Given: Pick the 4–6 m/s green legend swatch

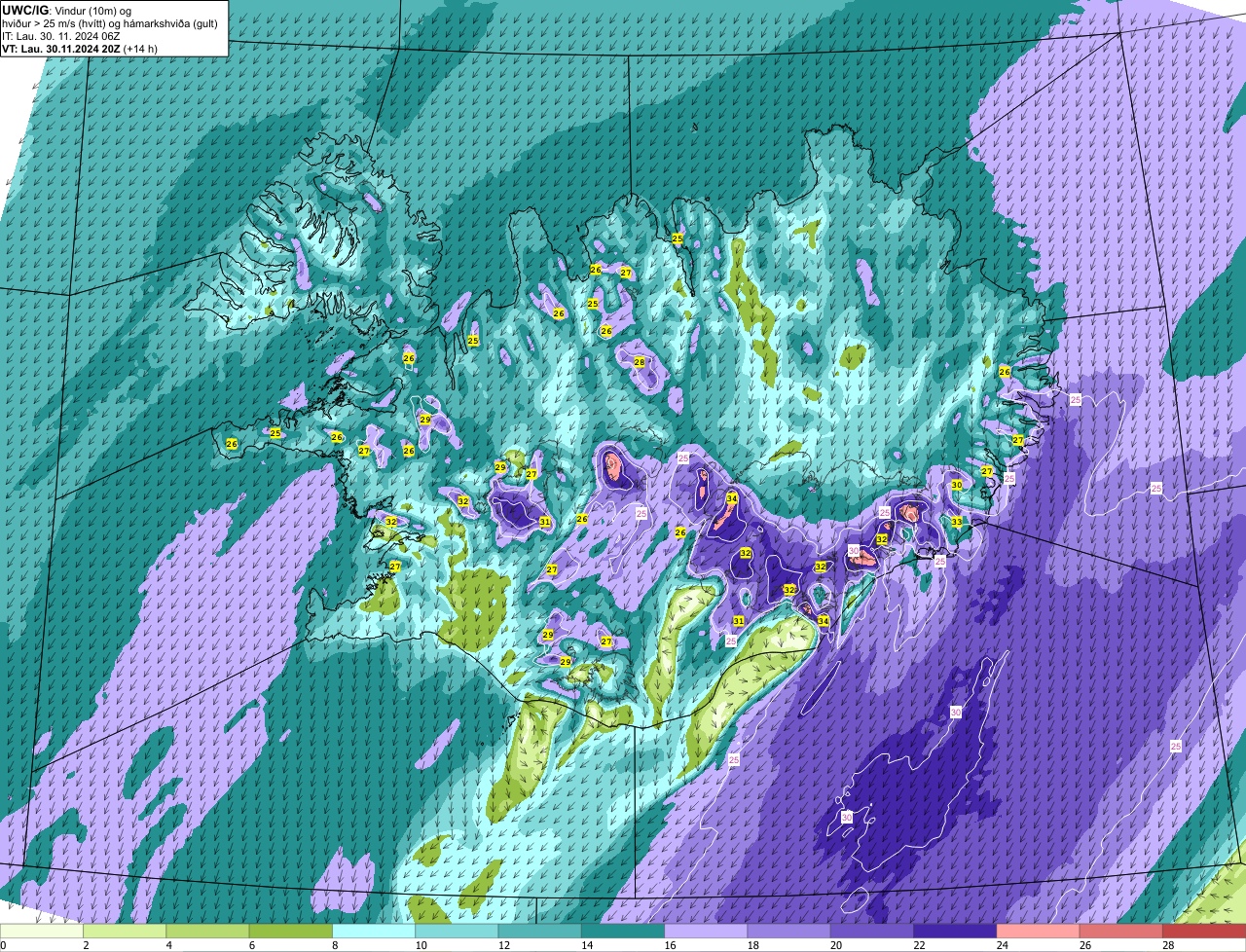Looking at the screenshot, I should click(x=207, y=931).
